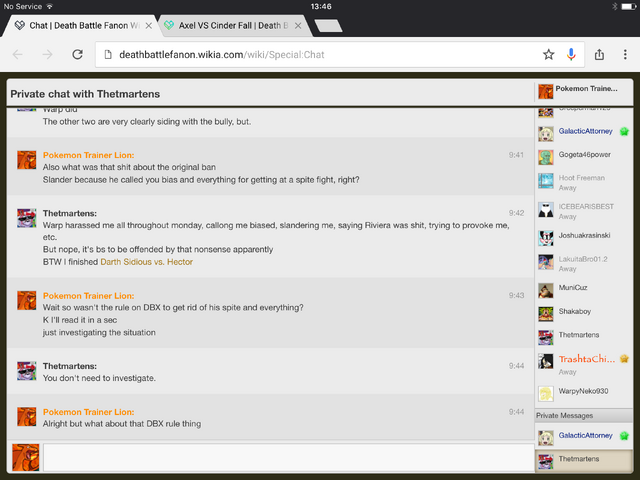Screen dimensions: 640x480
Task: Click WarpyNeko930's avatar thumbnail
Action: tap(546, 394)
